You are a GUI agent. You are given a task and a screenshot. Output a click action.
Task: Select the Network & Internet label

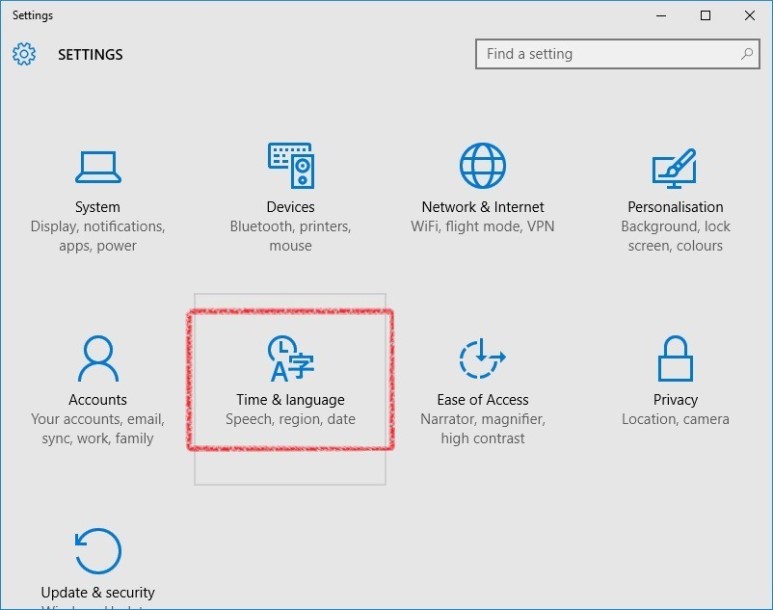[483, 207]
